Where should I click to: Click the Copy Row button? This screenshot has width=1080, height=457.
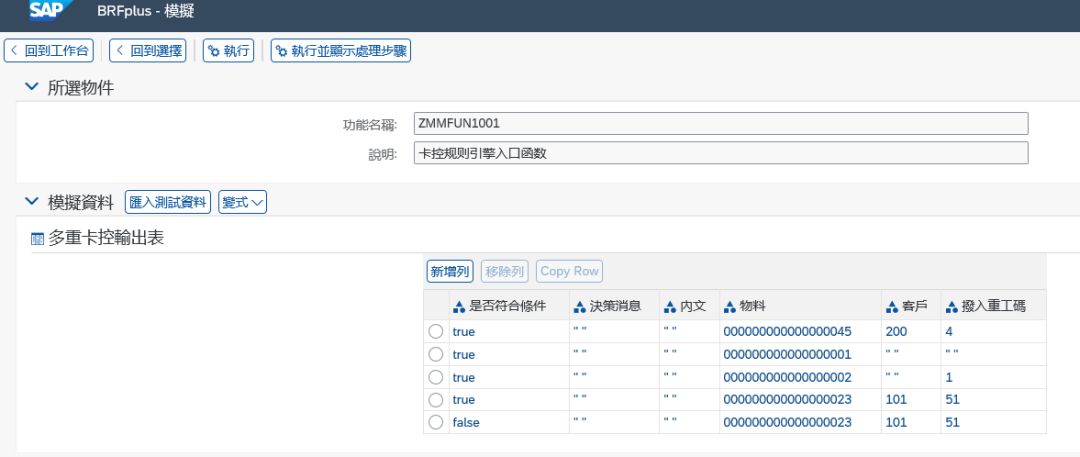tap(570, 272)
